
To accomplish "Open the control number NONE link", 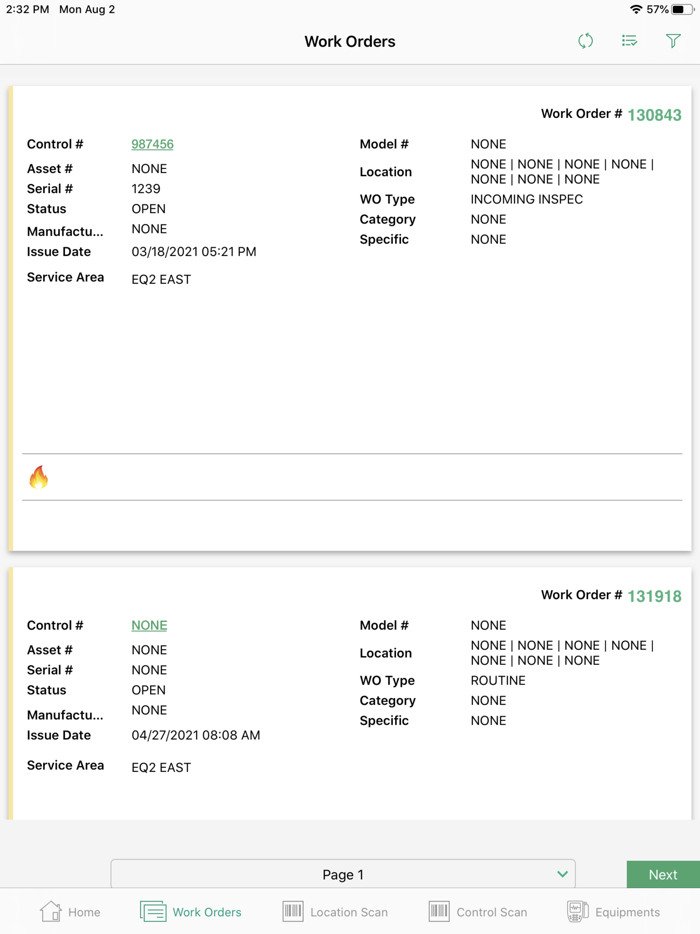I will point(148,624).
